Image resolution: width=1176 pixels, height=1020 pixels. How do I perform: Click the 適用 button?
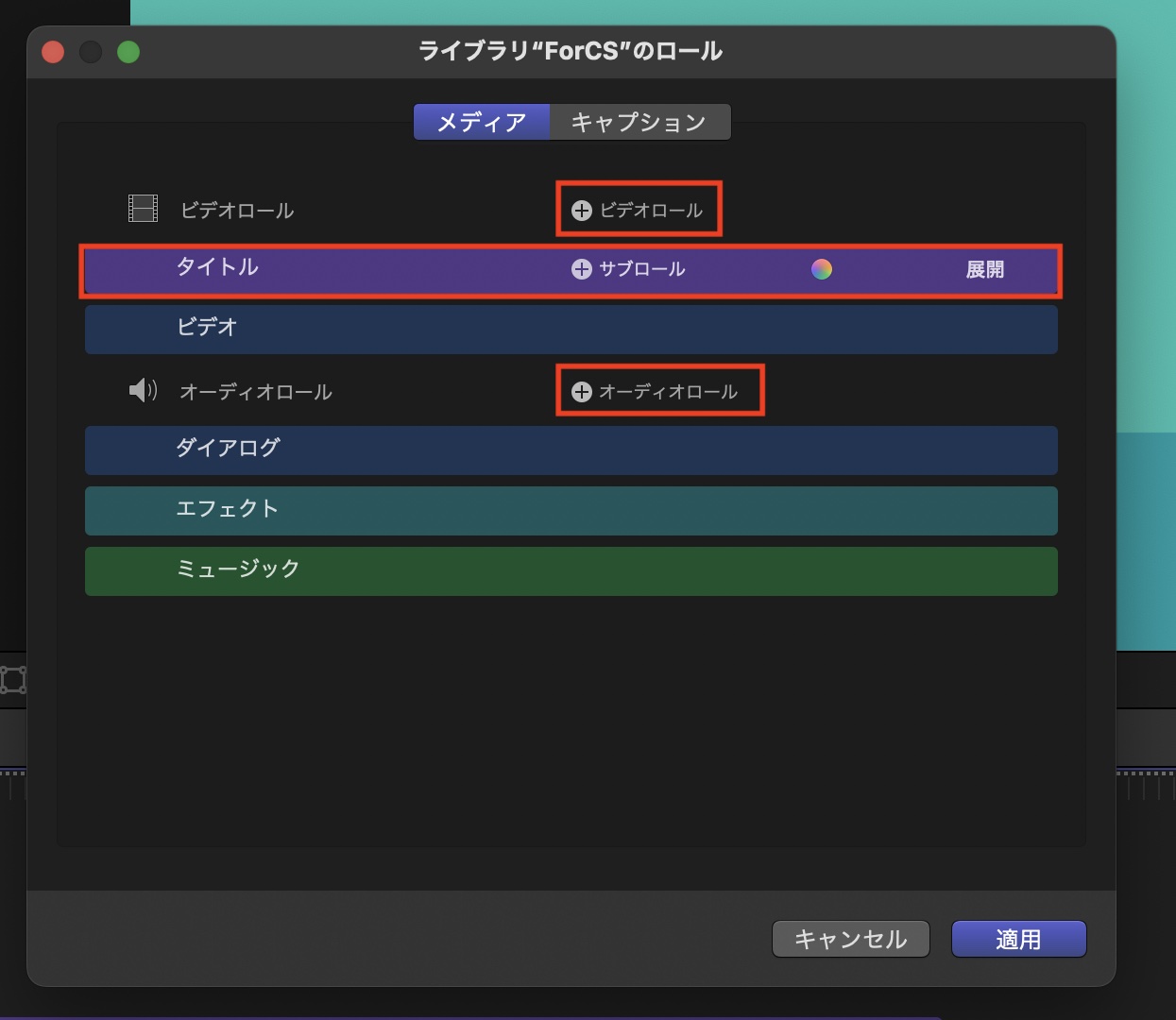pos(1018,939)
